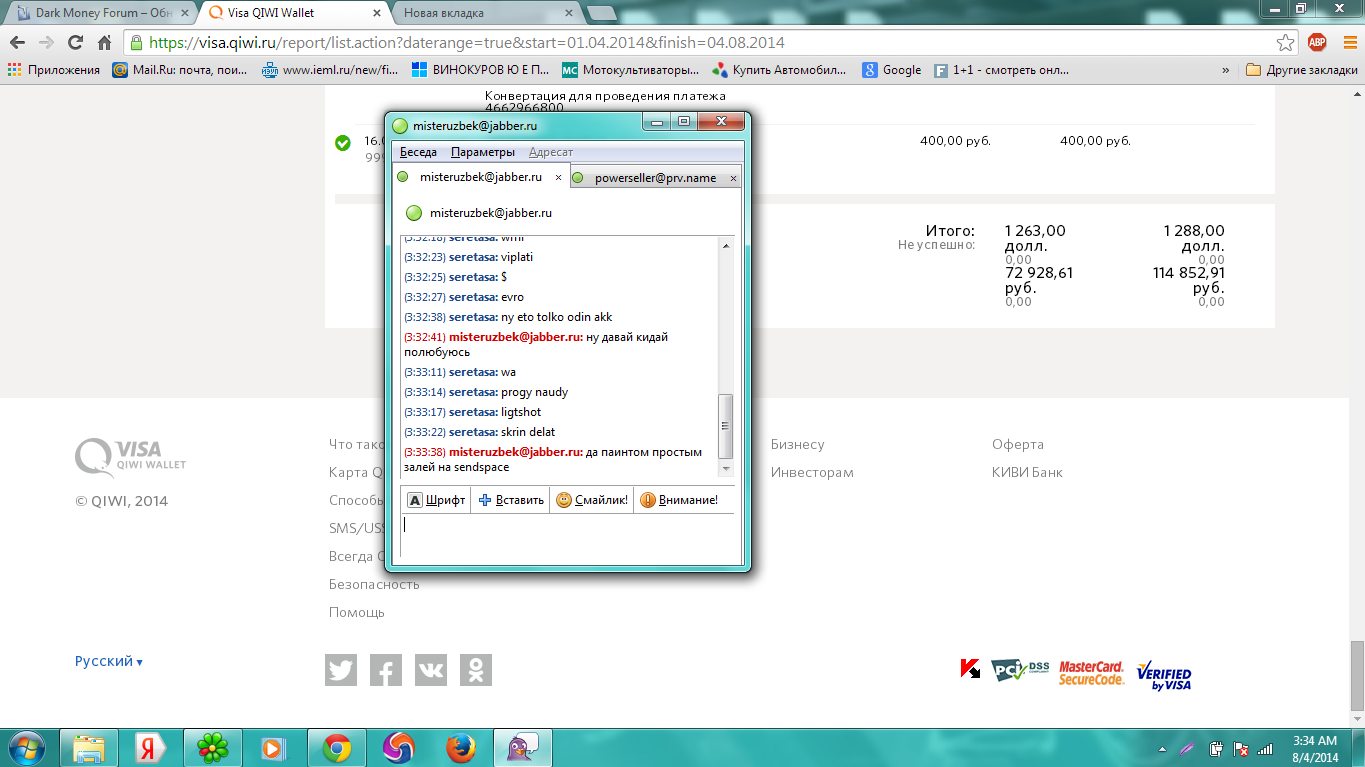The image size is (1365, 767).
Task: Open the Инвесторам footer link
Action: [x=812, y=472]
